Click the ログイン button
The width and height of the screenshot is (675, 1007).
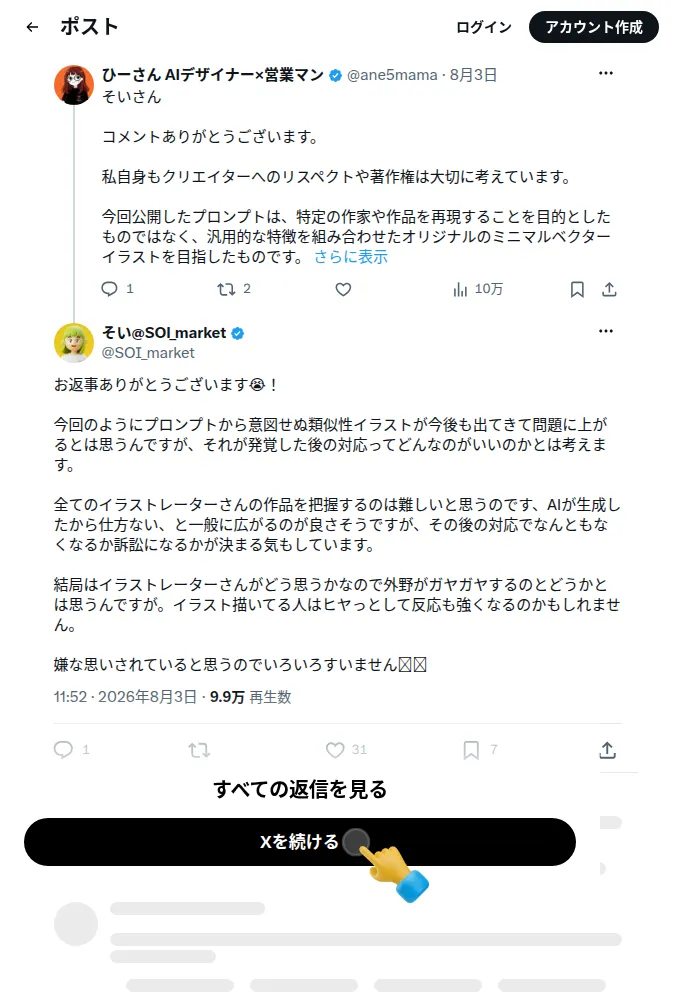click(484, 27)
